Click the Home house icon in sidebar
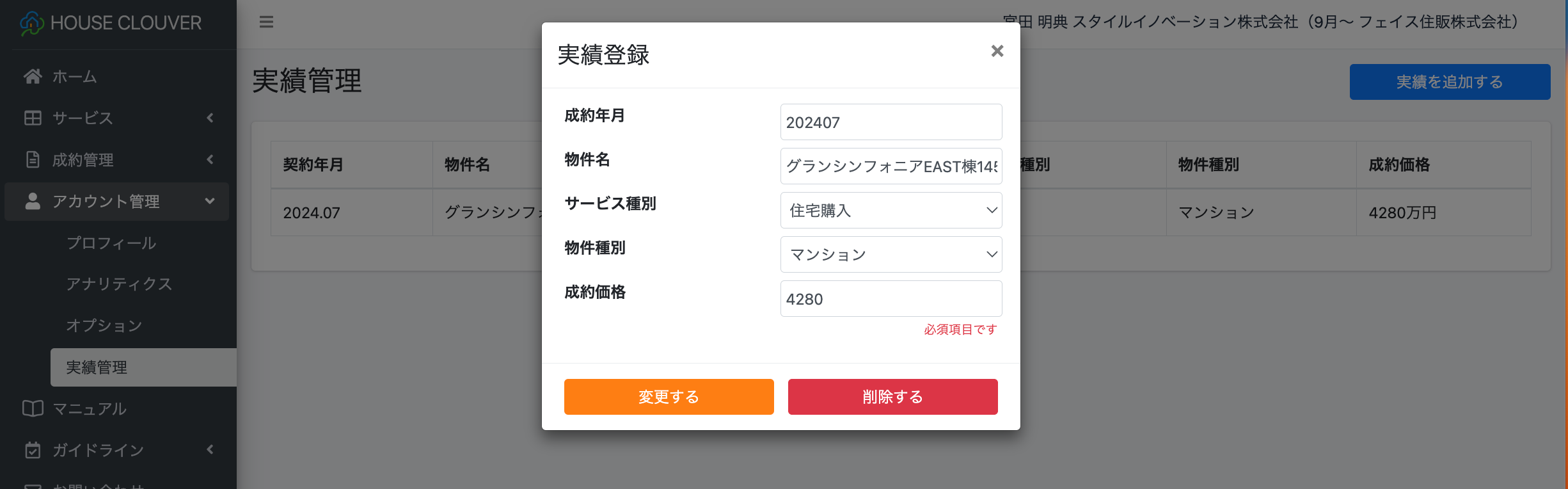This screenshot has height=489, width=1568. 33,76
